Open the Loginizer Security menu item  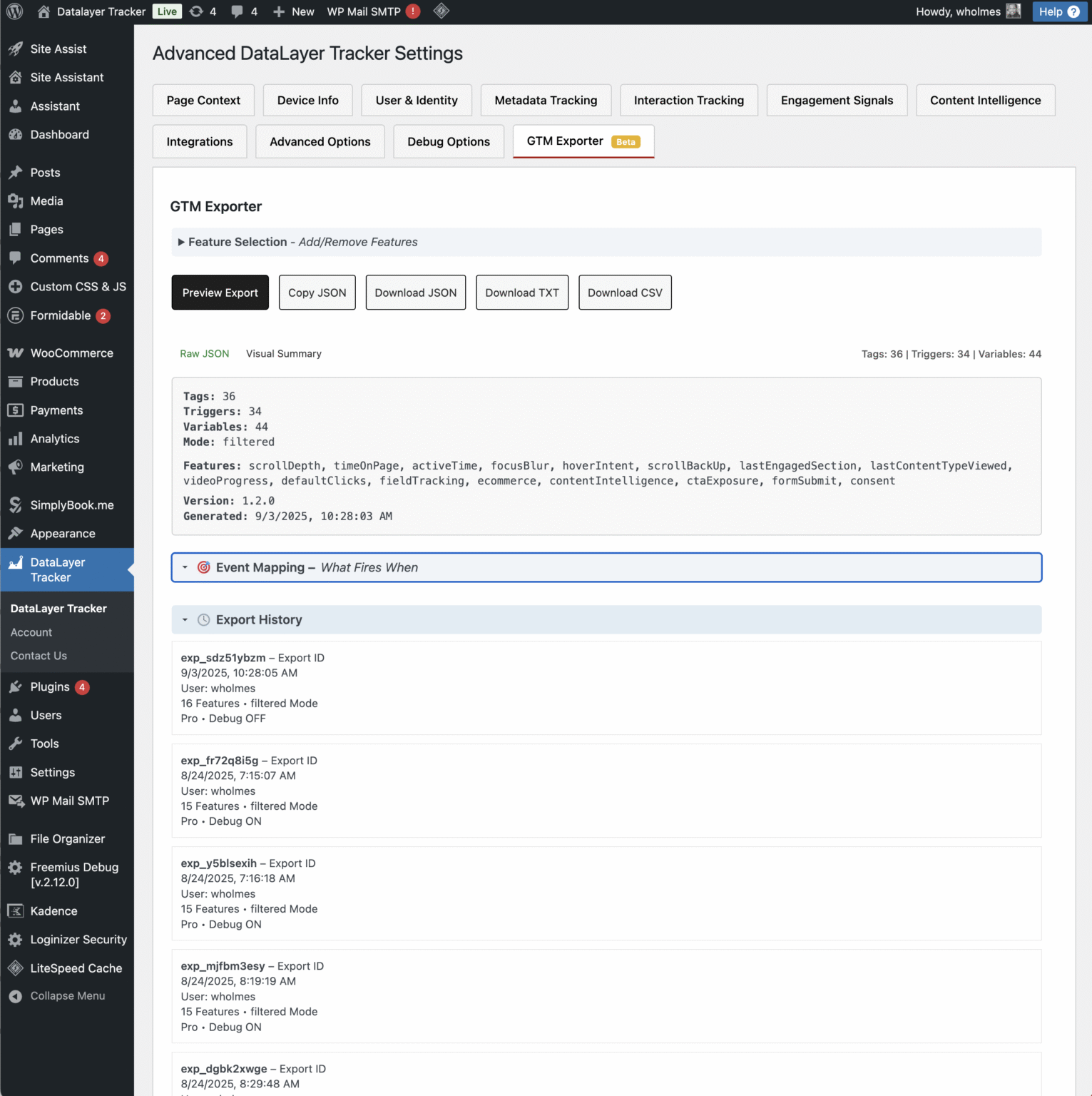[67, 939]
